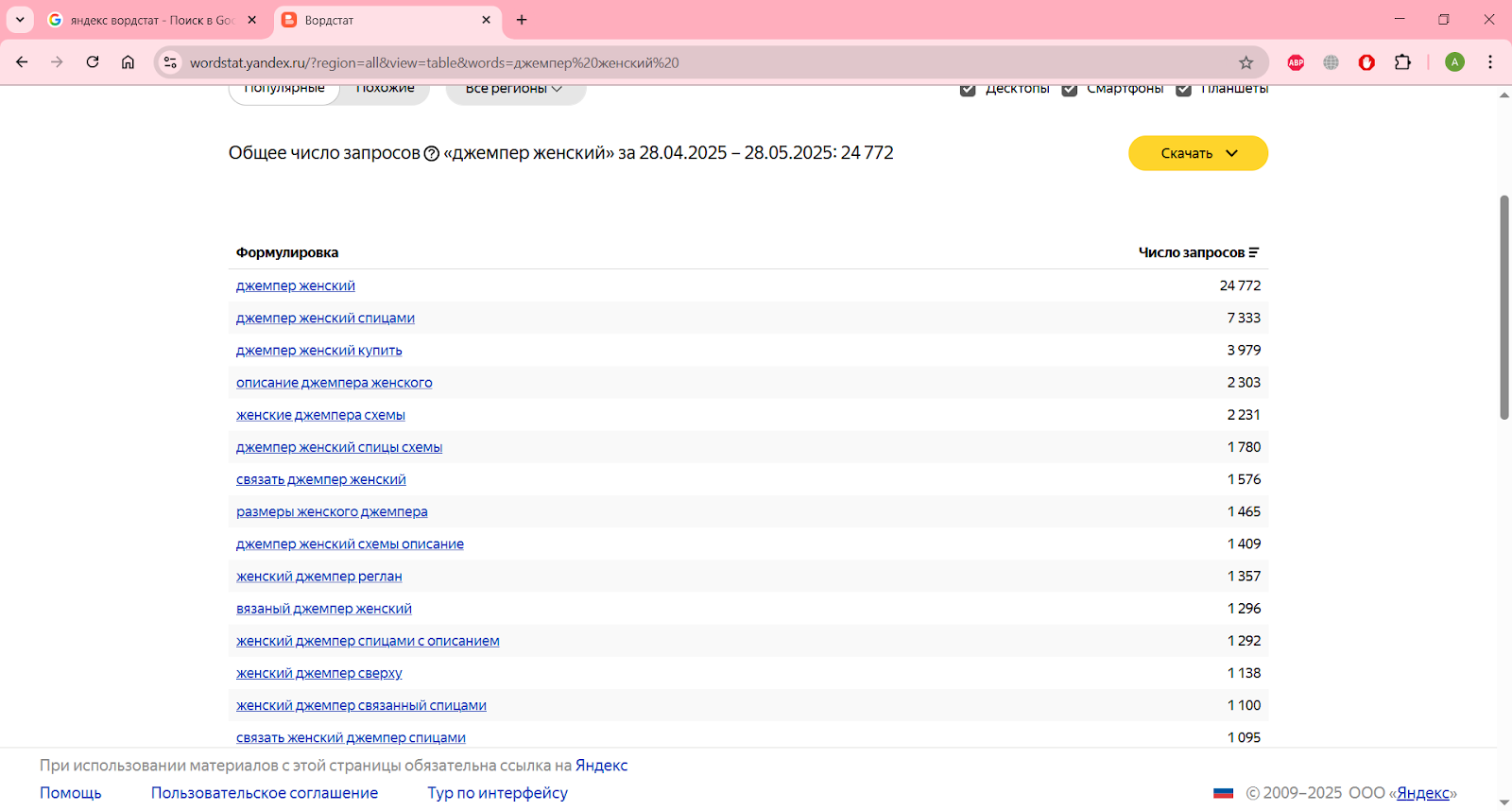Reload the Wordstat page

pos(93,62)
